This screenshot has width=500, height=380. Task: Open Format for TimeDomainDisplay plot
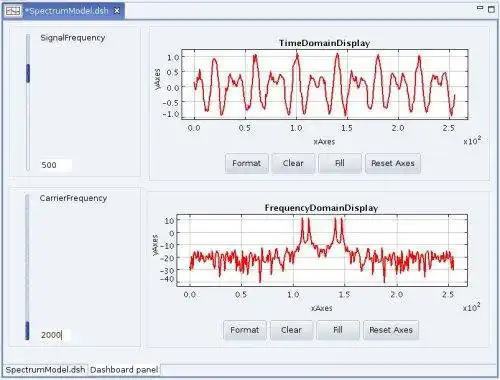click(x=246, y=163)
